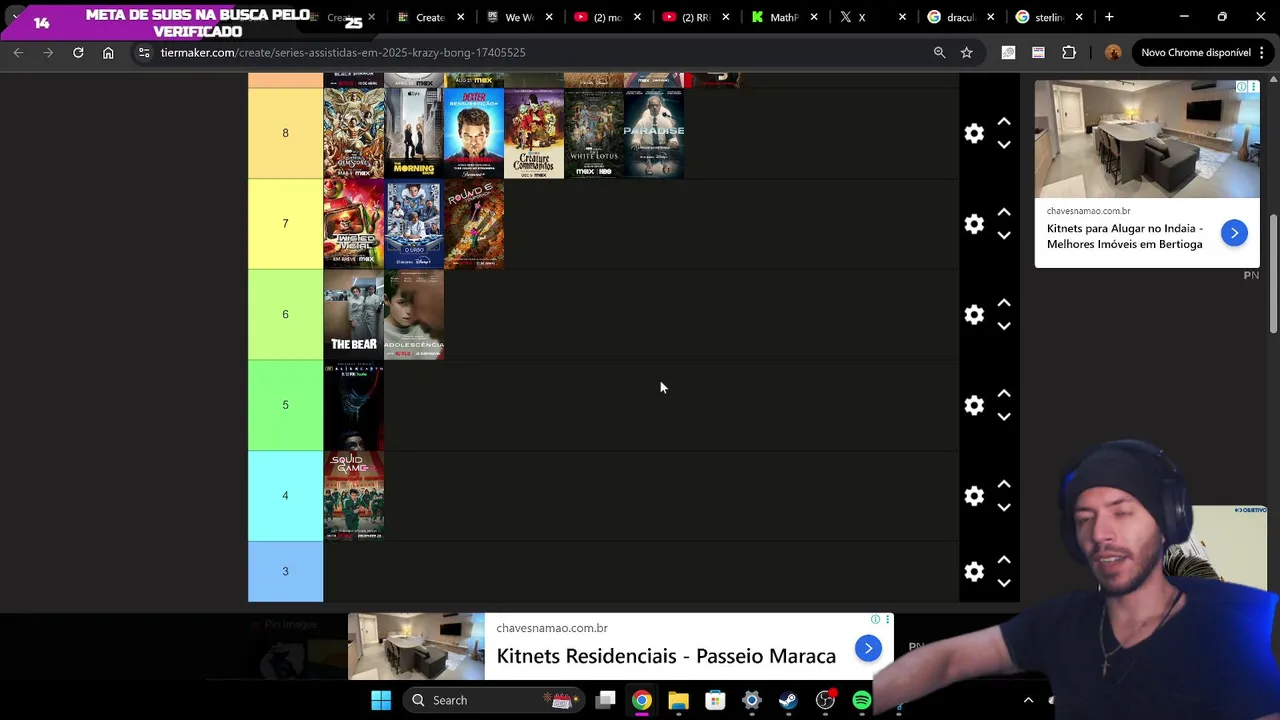This screenshot has height=720, width=1280.
Task: Open the Chrome profile avatar
Action: (1113, 52)
